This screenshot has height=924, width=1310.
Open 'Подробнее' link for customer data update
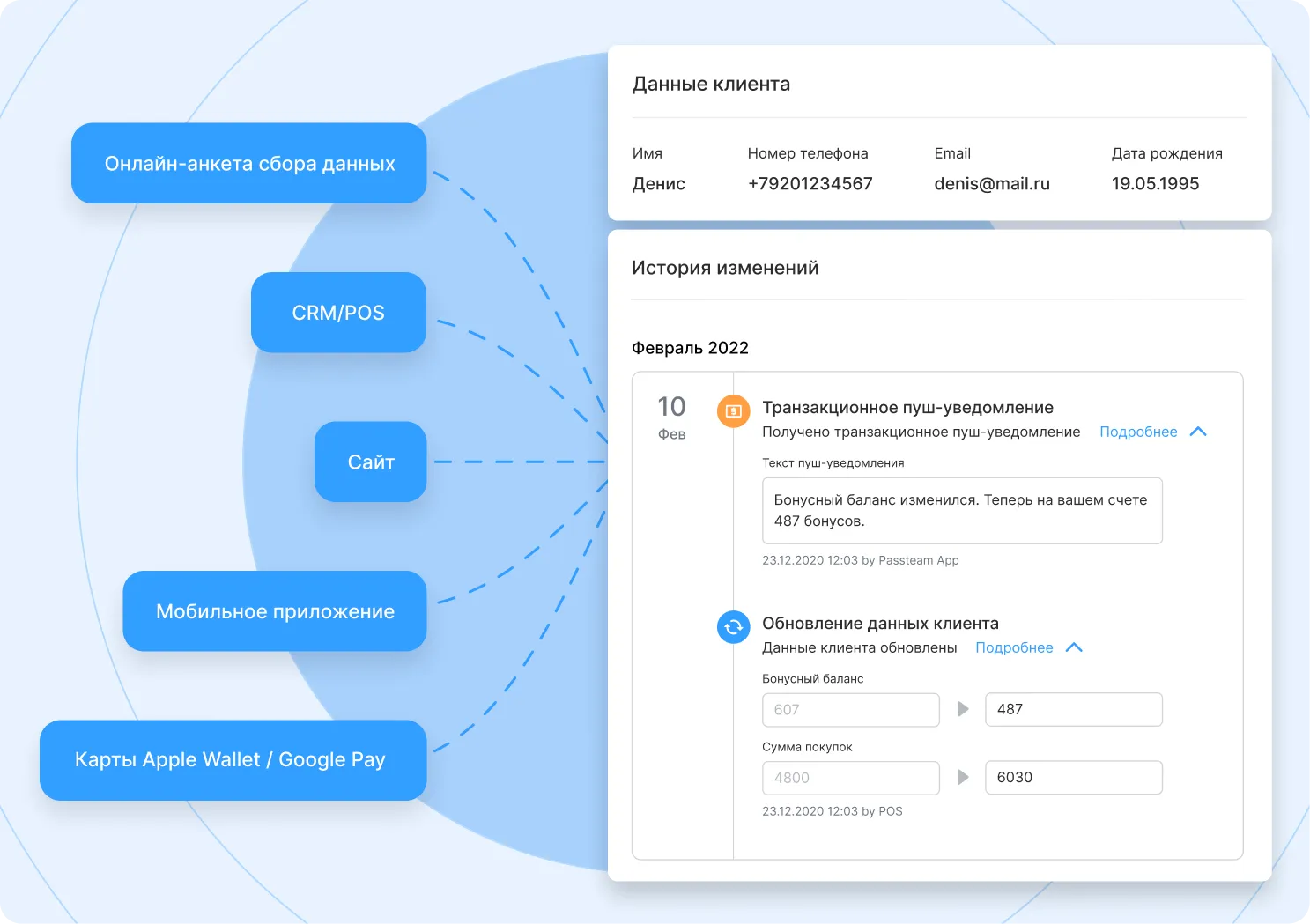click(x=1014, y=647)
